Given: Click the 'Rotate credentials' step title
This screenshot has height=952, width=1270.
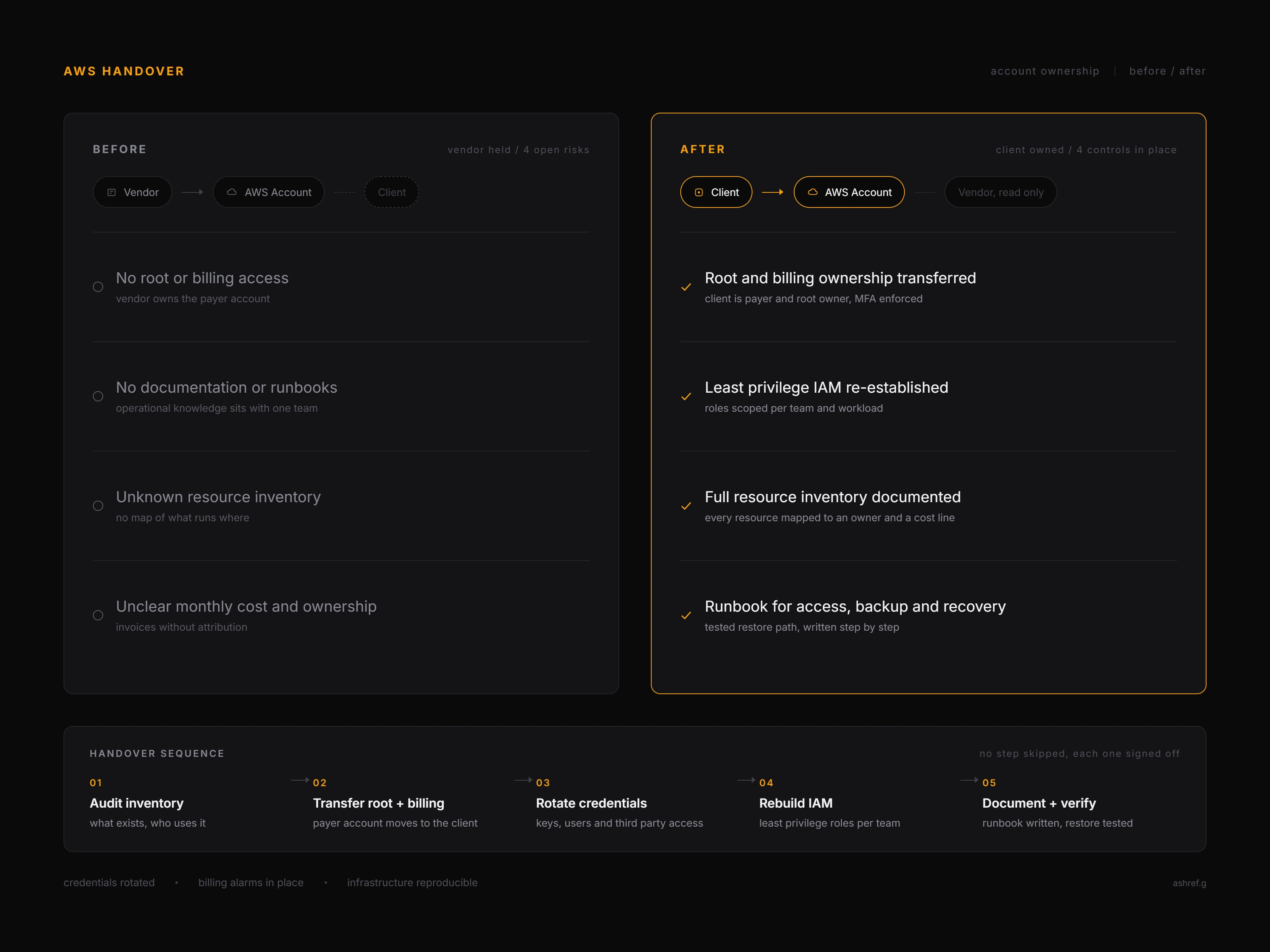Looking at the screenshot, I should point(591,803).
